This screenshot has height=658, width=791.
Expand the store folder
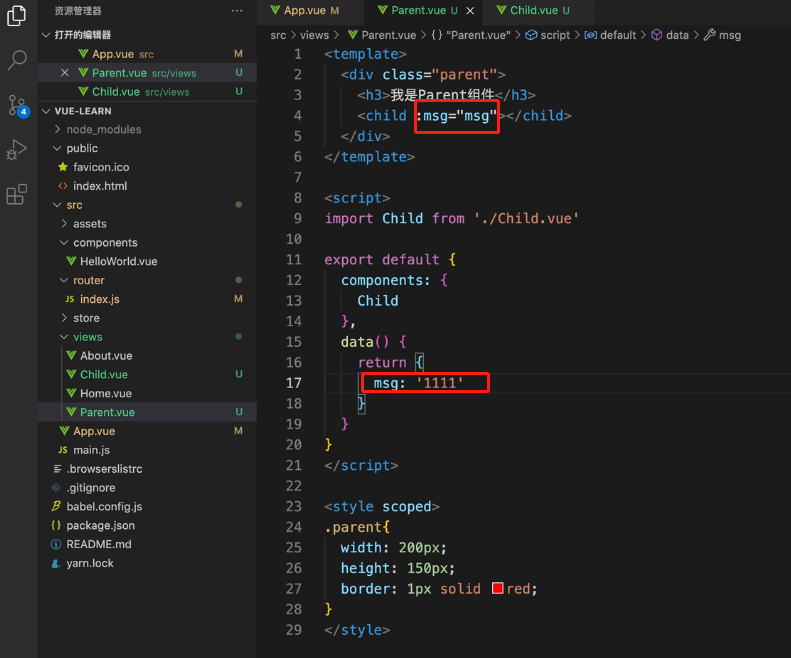[86, 318]
